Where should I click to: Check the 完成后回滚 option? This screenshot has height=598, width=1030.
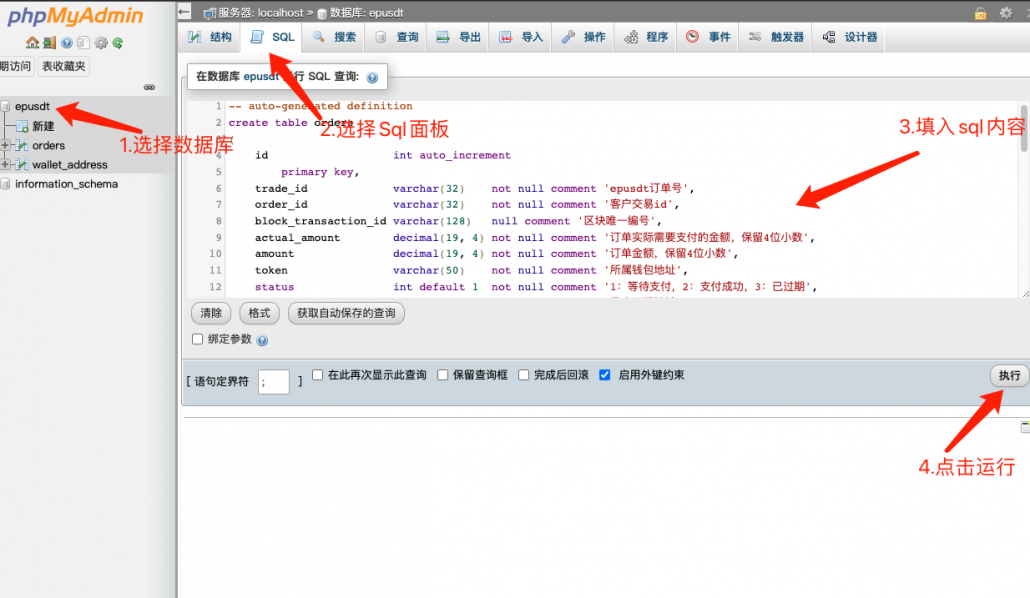click(x=523, y=375)
